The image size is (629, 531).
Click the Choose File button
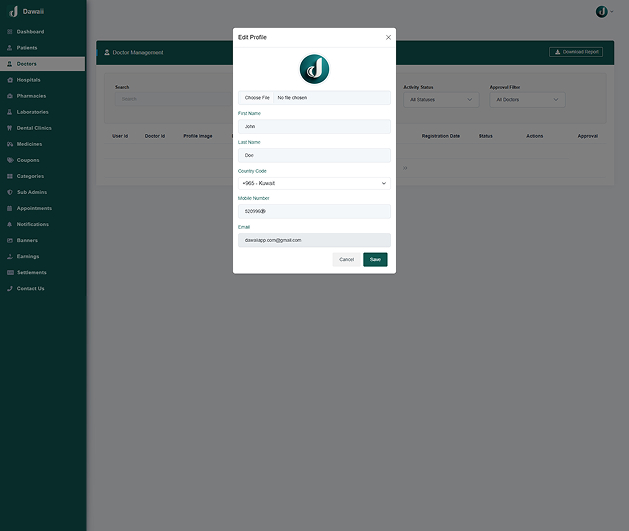pyautogui.click(x=257, y=98)
